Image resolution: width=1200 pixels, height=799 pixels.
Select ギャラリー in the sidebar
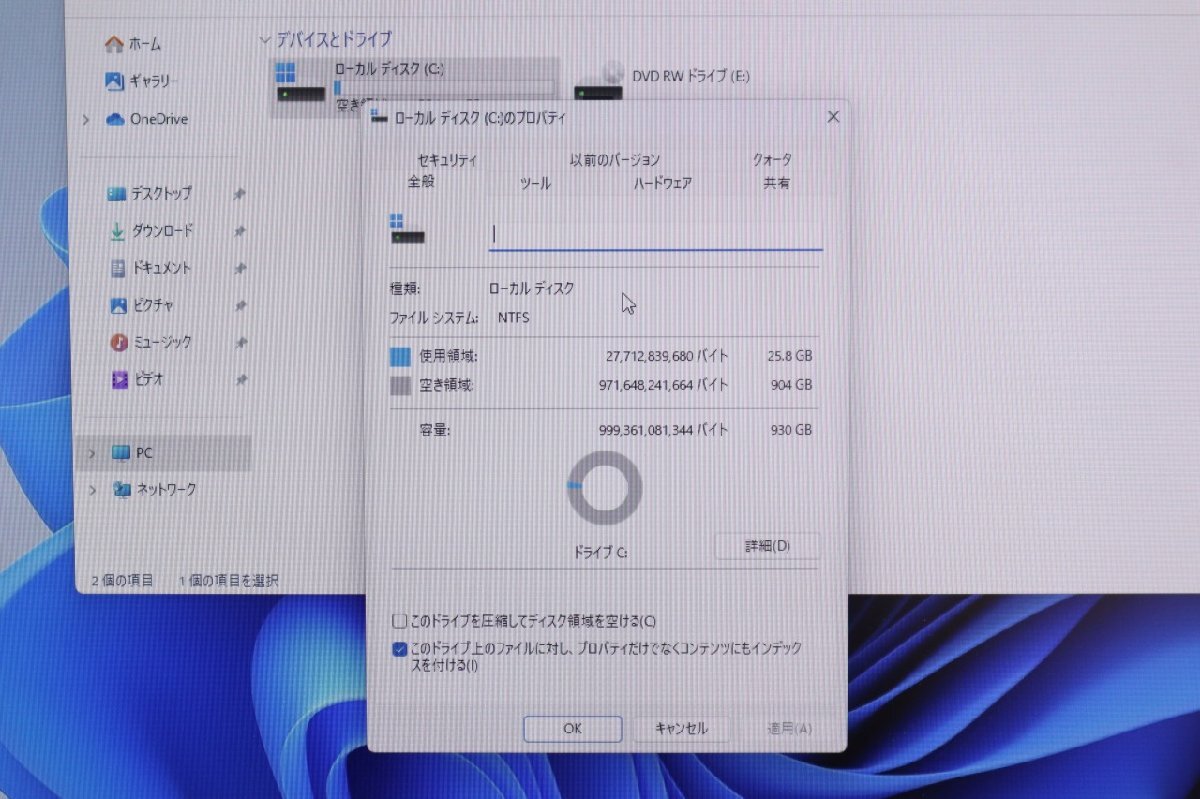(x=152, y=81)
